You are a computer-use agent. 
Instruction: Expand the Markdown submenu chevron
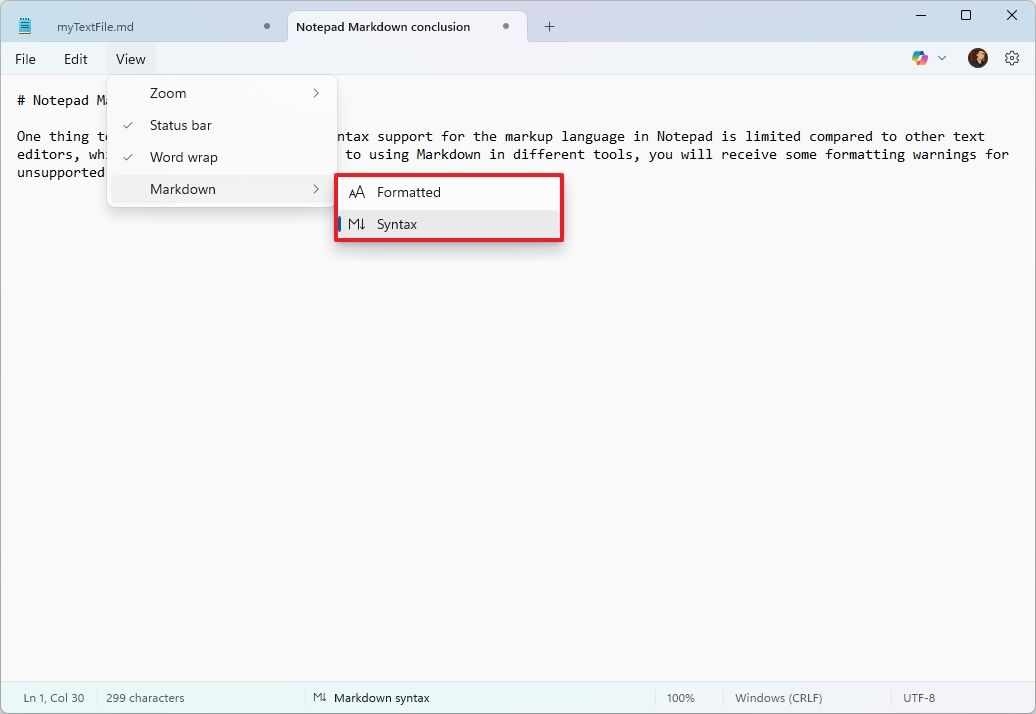pos(316,189)
